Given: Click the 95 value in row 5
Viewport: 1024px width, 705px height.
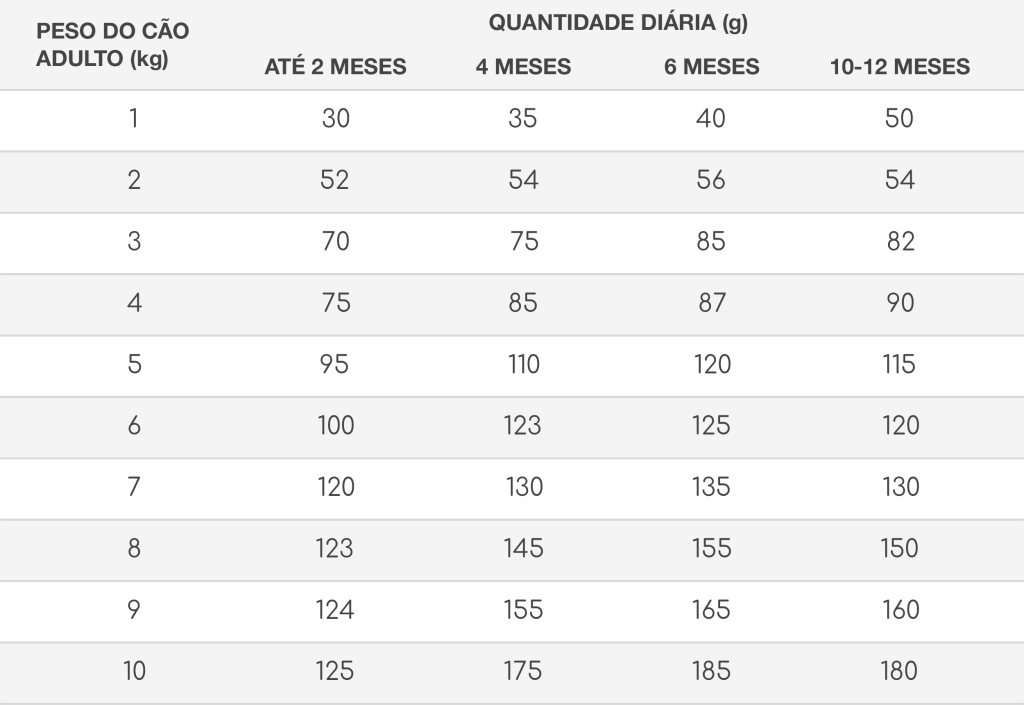Looking at the screenshot, I should [x=334, y=364].
